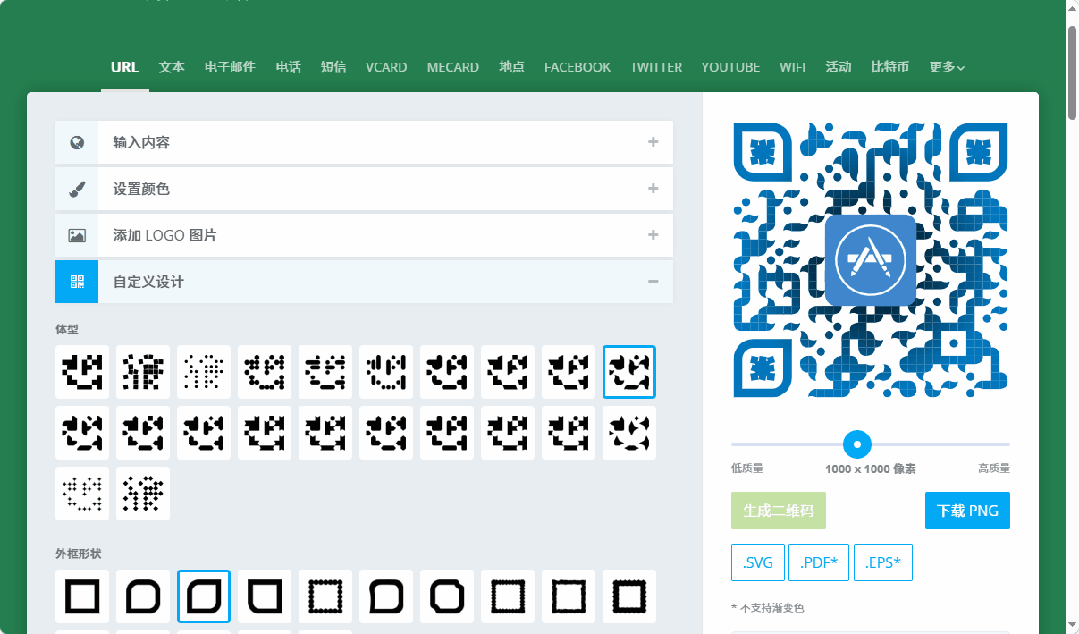Click the 体型 section heading
The width and height of the screenshot is (1079, 634).
tap(67, 329)
